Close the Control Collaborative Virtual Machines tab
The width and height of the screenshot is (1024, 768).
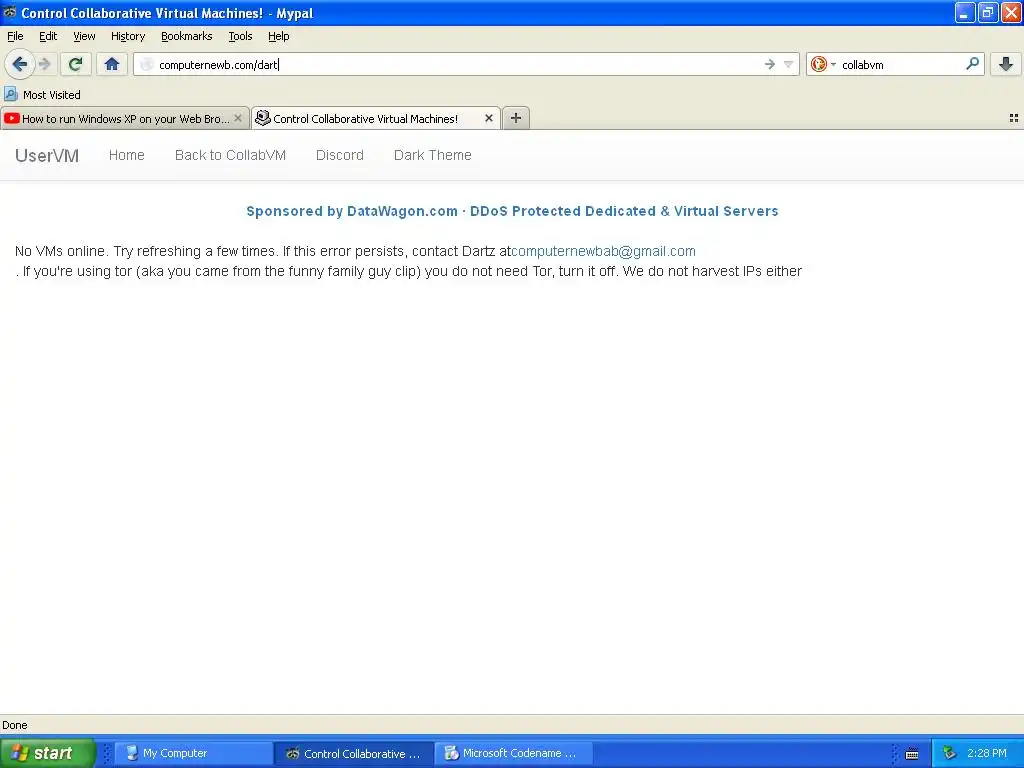[x=488, y=118]
